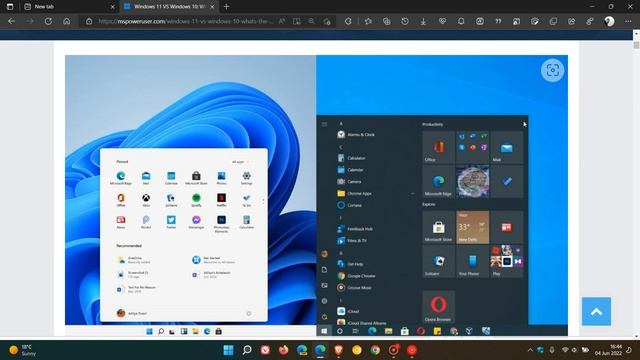
Task: Open taskbar Search
Action: point(247,350)
